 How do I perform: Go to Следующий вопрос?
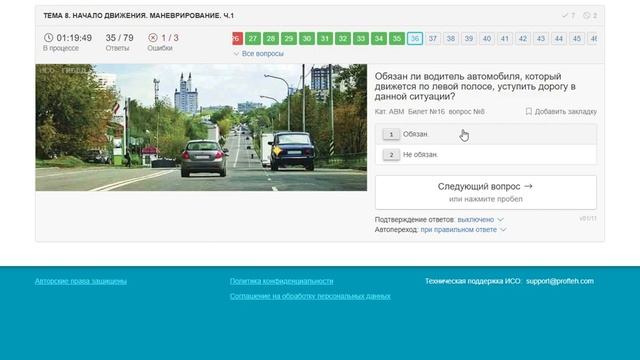[486, 192]
